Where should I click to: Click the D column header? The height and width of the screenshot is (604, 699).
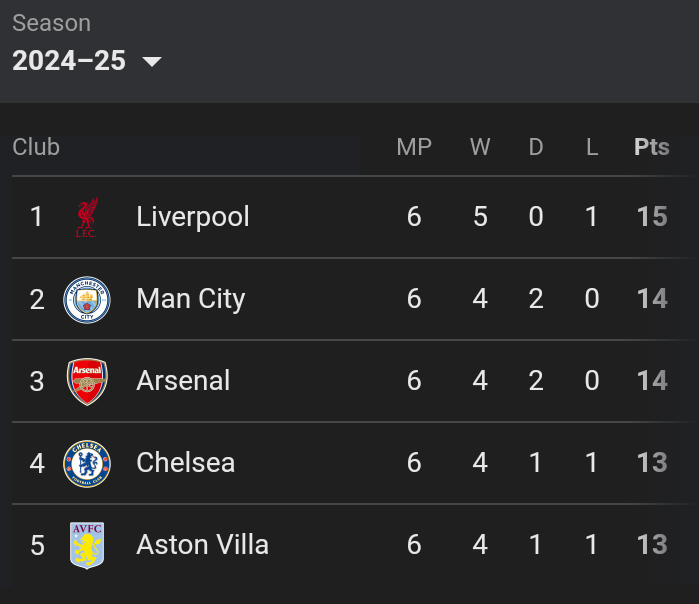536,147
